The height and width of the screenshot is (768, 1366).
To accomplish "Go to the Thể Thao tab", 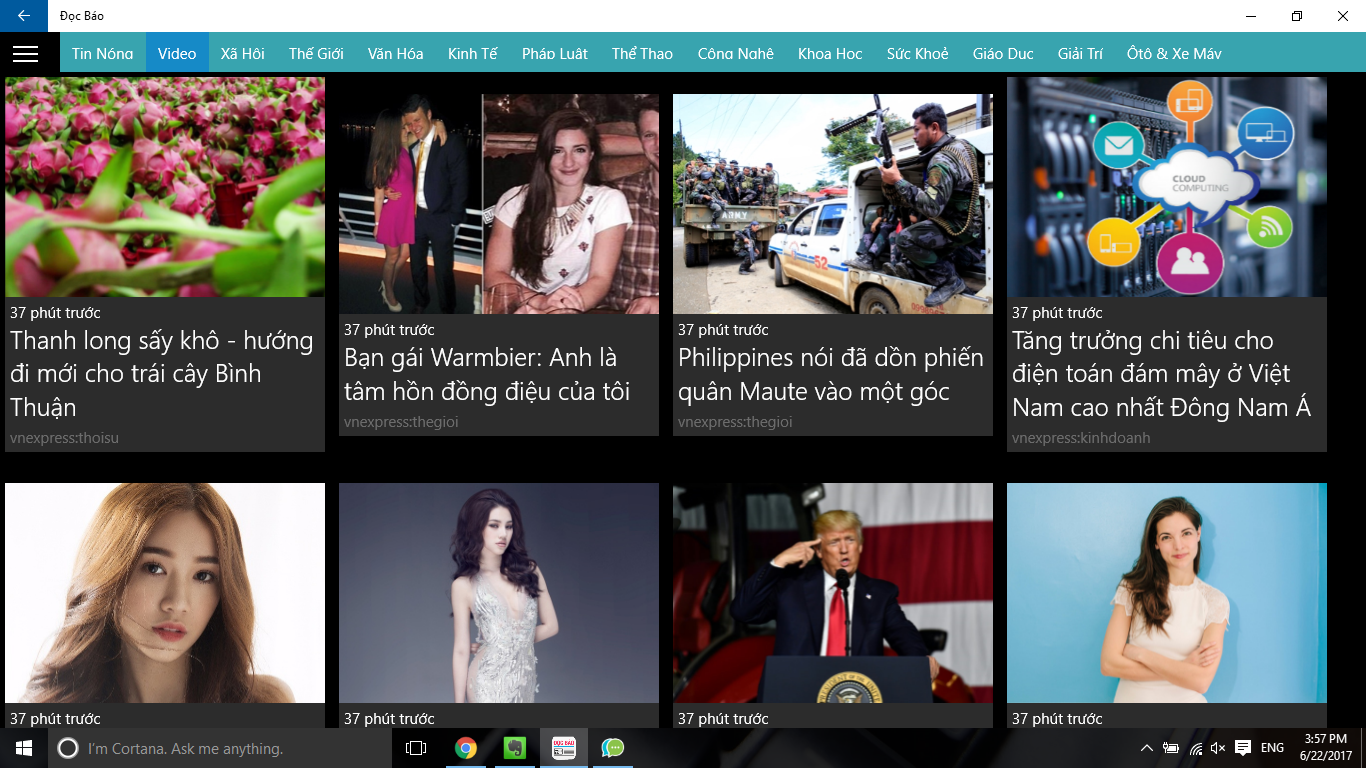I will [x=642, y=54].
